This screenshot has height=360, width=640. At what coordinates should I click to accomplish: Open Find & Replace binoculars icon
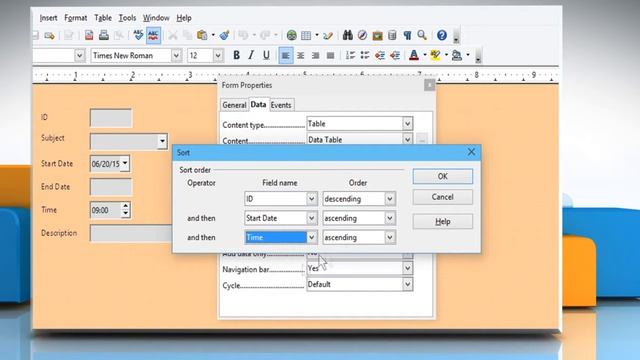[347, 36]
